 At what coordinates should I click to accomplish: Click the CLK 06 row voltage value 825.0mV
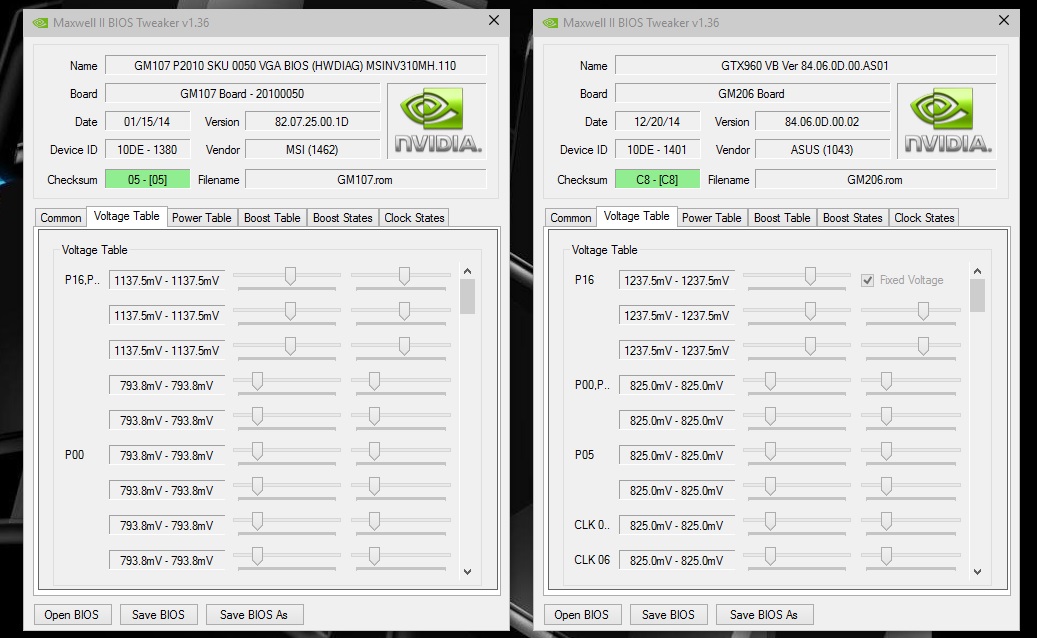point(677,561)
